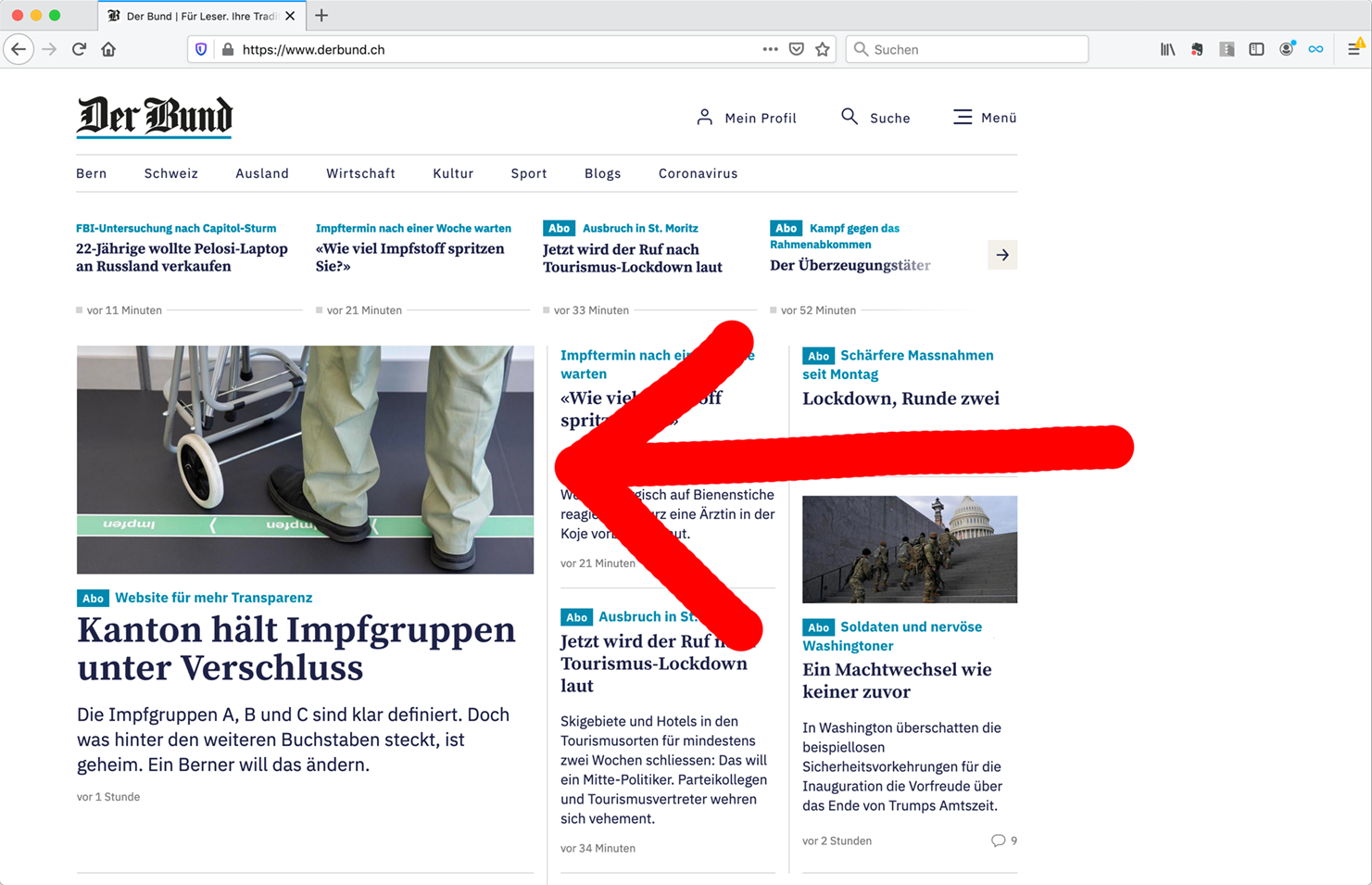Open the Capitol soldiers photo
The width and height of the screenshot is (1372, 885).
910,550
